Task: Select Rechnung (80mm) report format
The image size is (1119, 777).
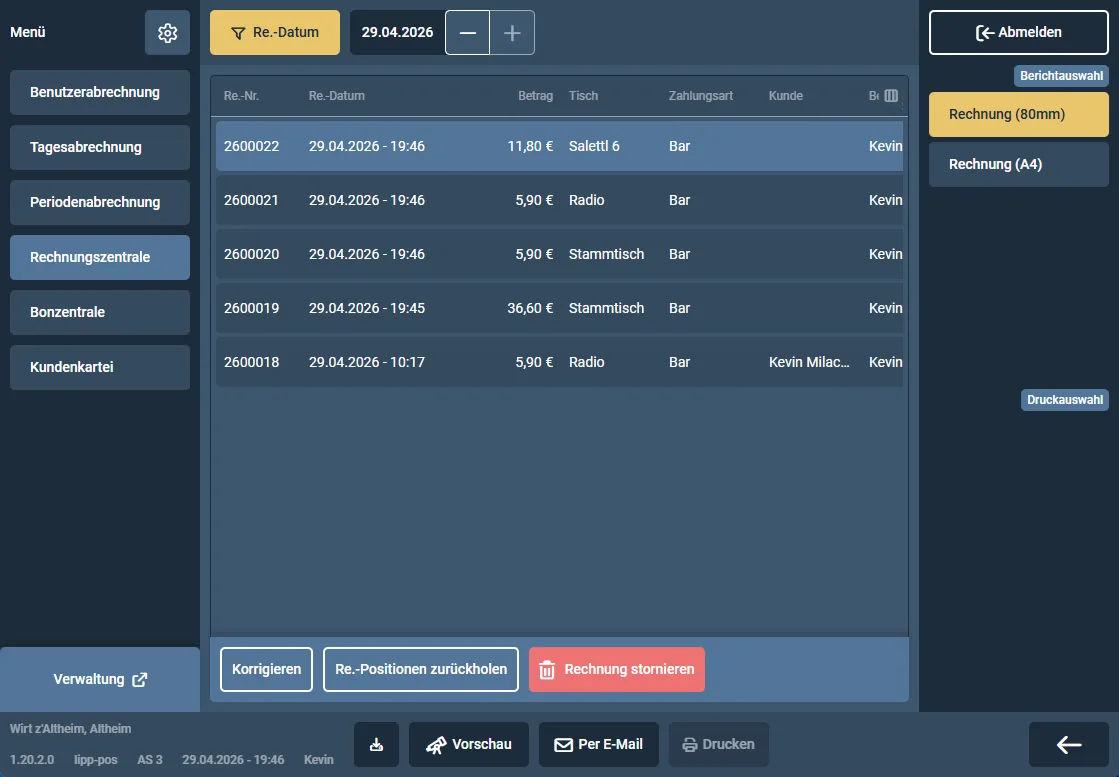Action: pos(1018,114)
